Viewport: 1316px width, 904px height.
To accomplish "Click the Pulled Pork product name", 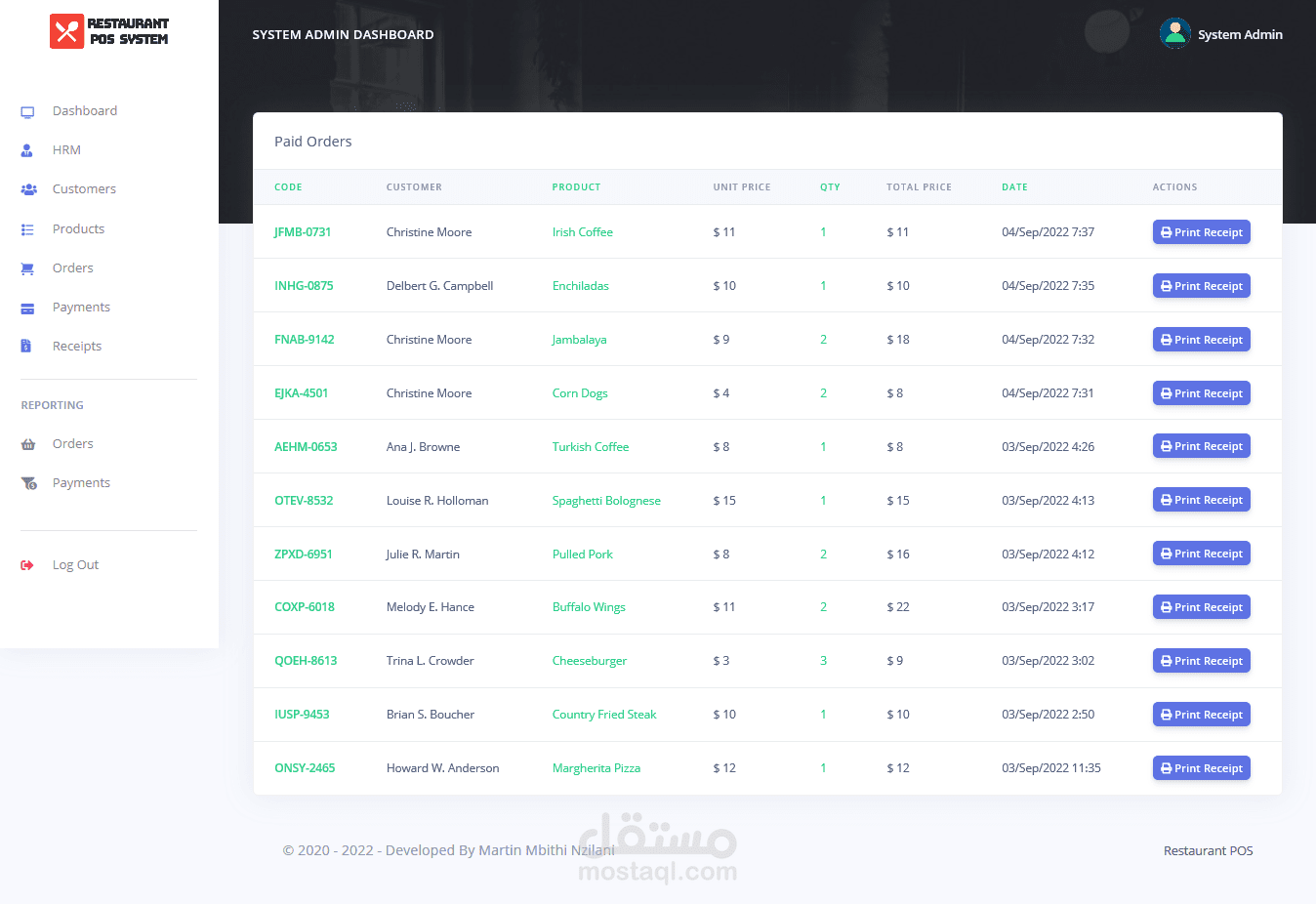I will coord(583,555).
